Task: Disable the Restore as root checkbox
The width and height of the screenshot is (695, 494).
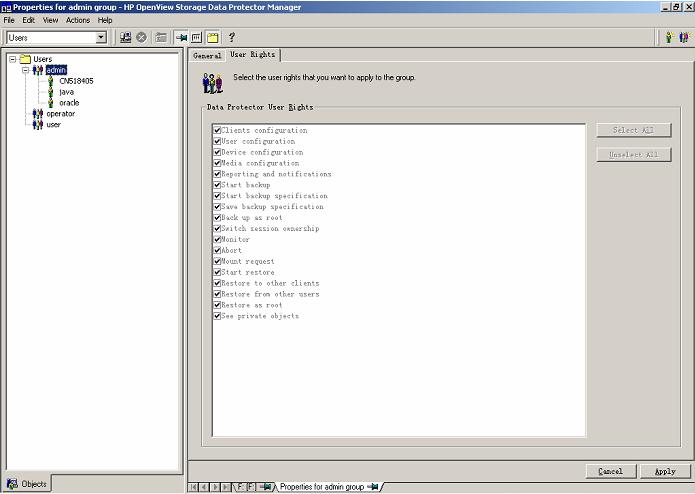Action: coord(217,305)
